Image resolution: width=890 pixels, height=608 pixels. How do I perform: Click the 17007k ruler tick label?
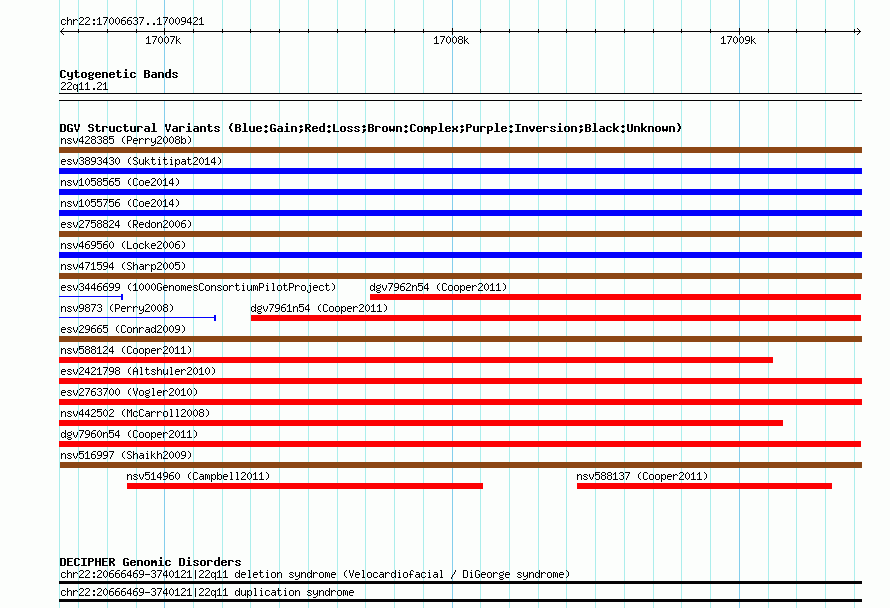tap(163, 40)
